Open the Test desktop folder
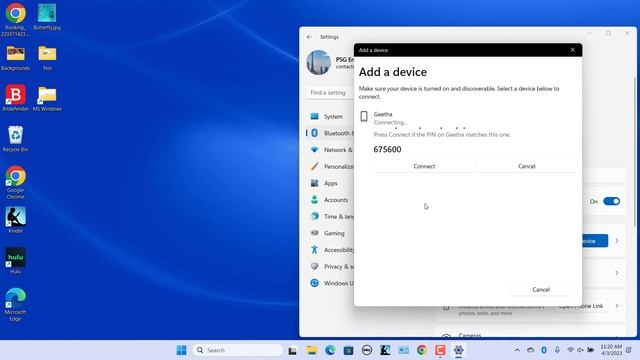 [47, 58]
